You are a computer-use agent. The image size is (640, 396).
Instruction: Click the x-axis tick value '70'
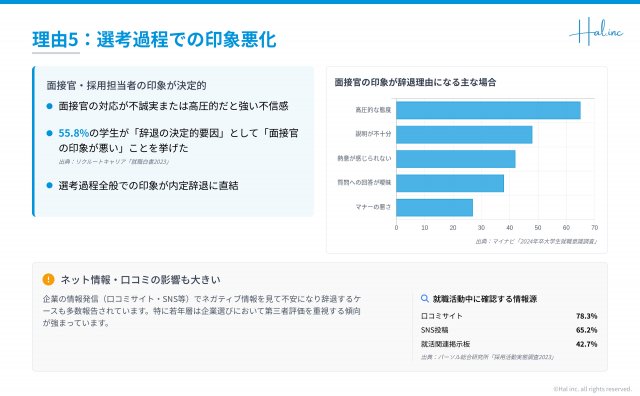coord(595,228)
